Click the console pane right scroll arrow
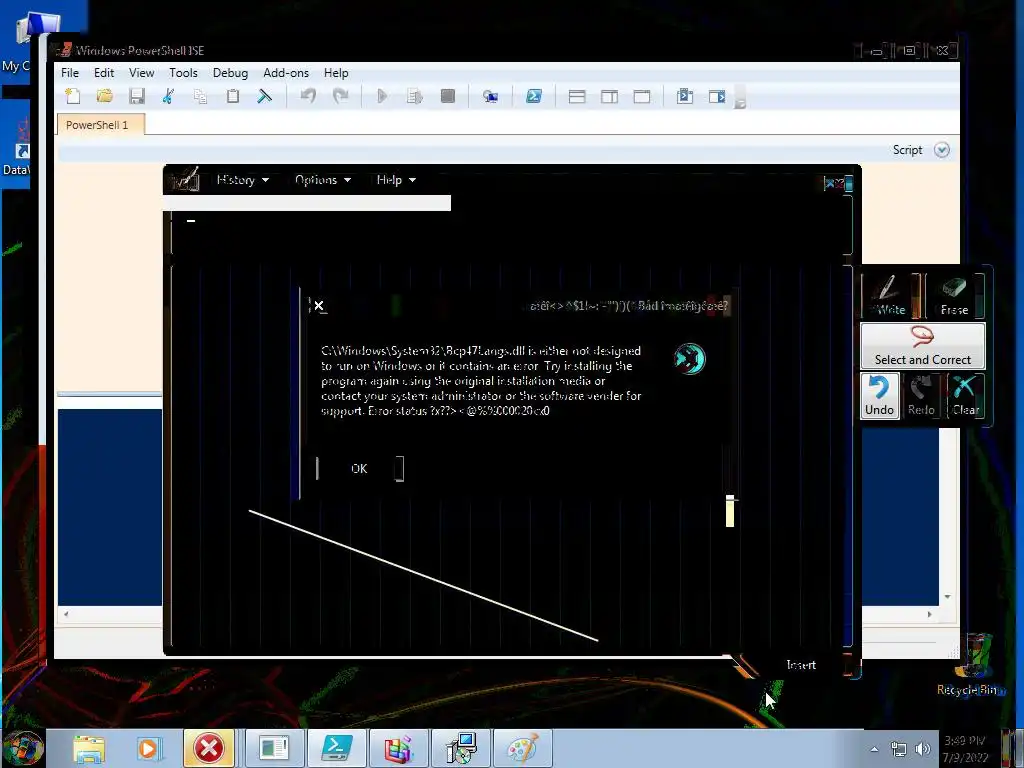This screenshot has width=1024, height=768. [x=930, y=614]
